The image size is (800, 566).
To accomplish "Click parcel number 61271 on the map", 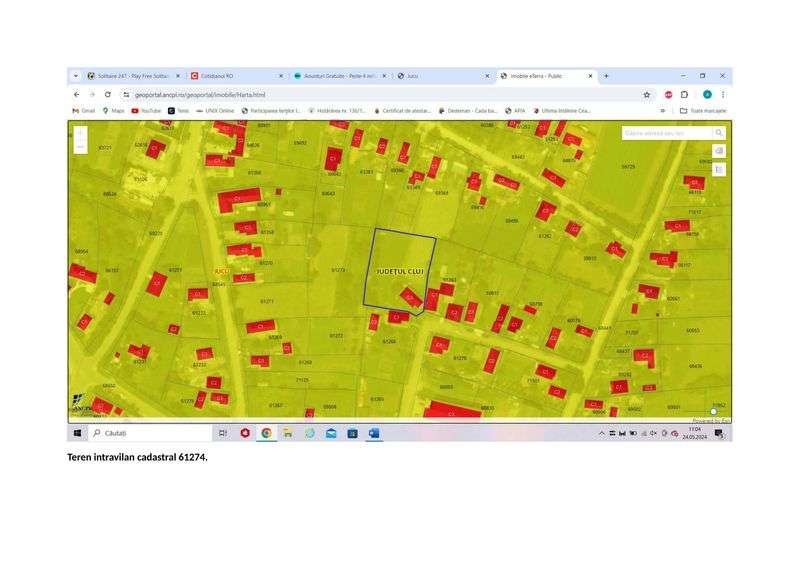I will [x=267, y=301].
